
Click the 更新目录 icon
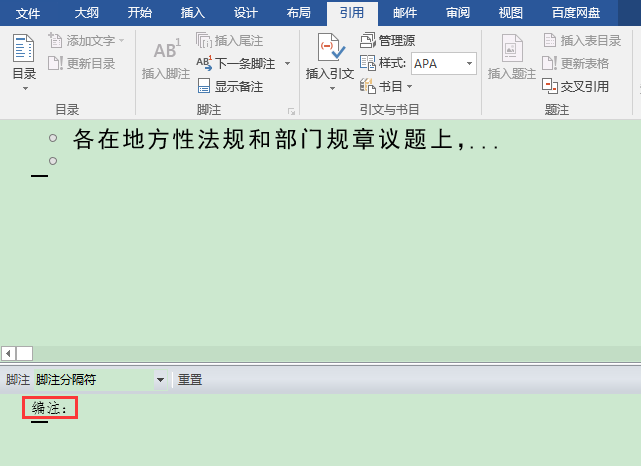coord(55,63)
